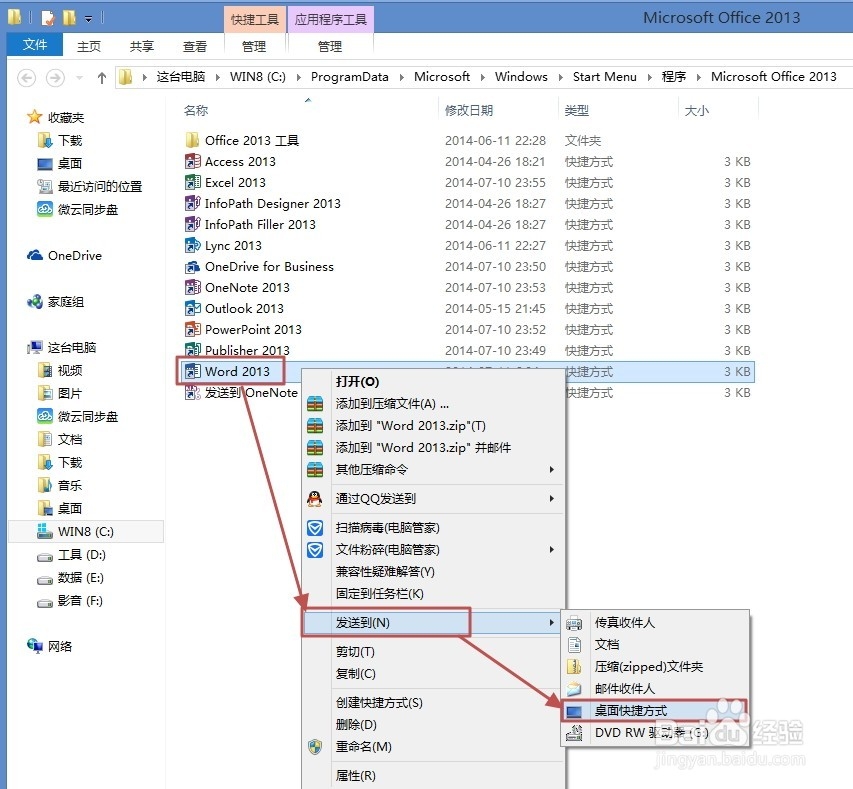Image resolution: width=853 pixels, height=789 pixels.
Task: Click the 重命名 UAC shield icon
Action: click(315, 747)
